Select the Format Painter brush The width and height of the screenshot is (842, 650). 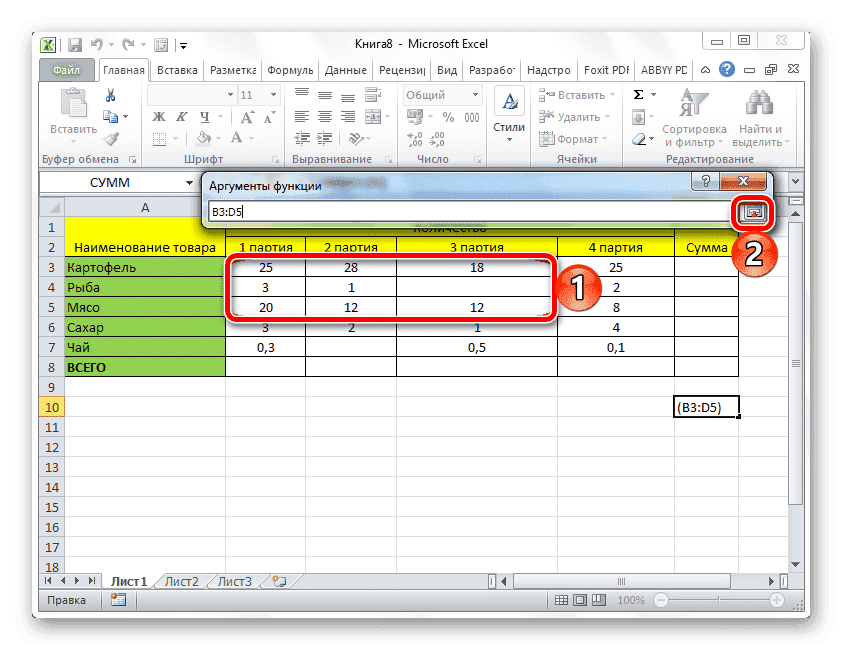point(112,139)
